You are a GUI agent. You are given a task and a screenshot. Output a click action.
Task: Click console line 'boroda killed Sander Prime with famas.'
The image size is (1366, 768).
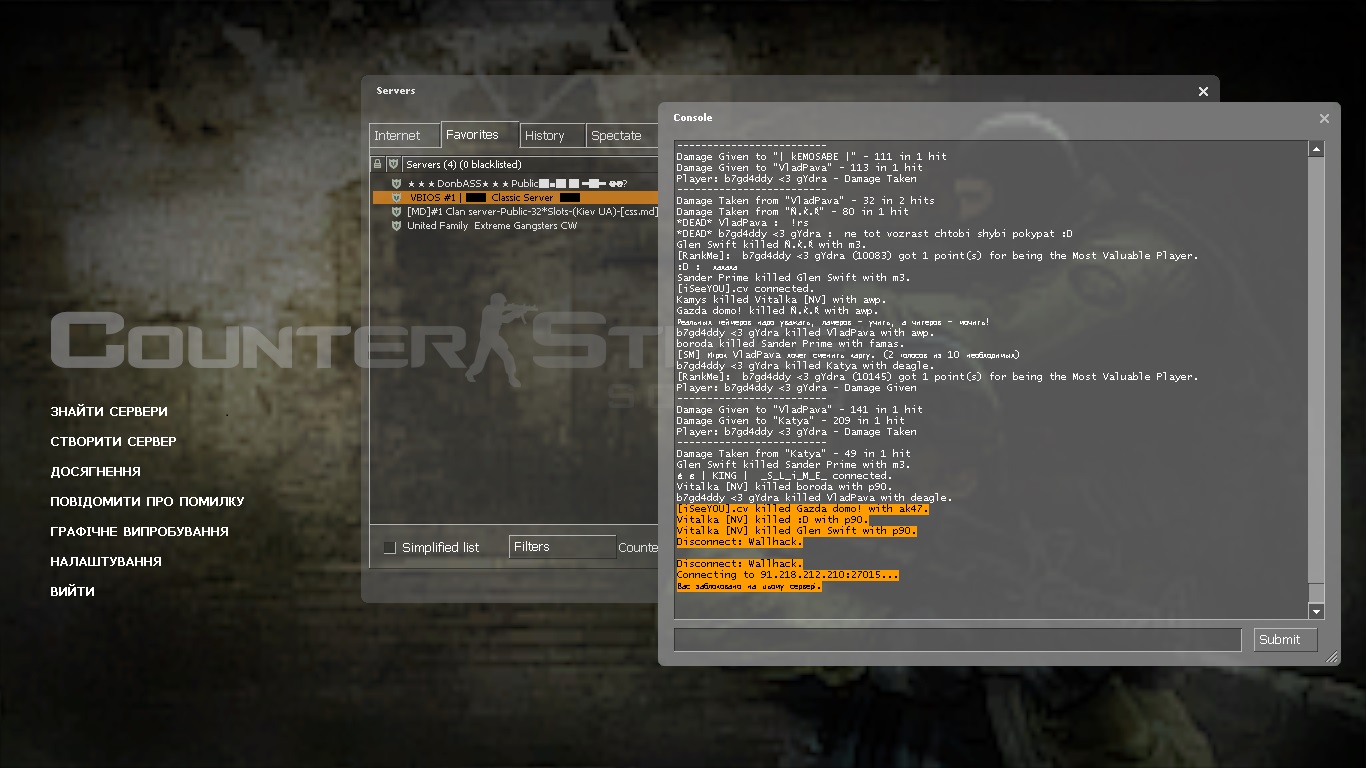coord(790,344)
